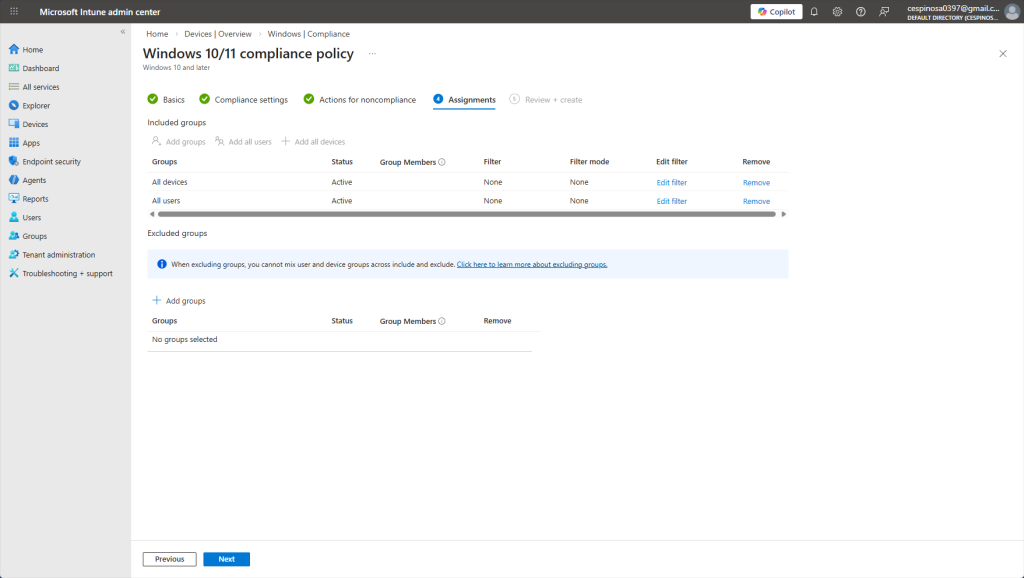1024x578 pixels.
Task: Click Edit filter for All devices
Action: point(671,183)
